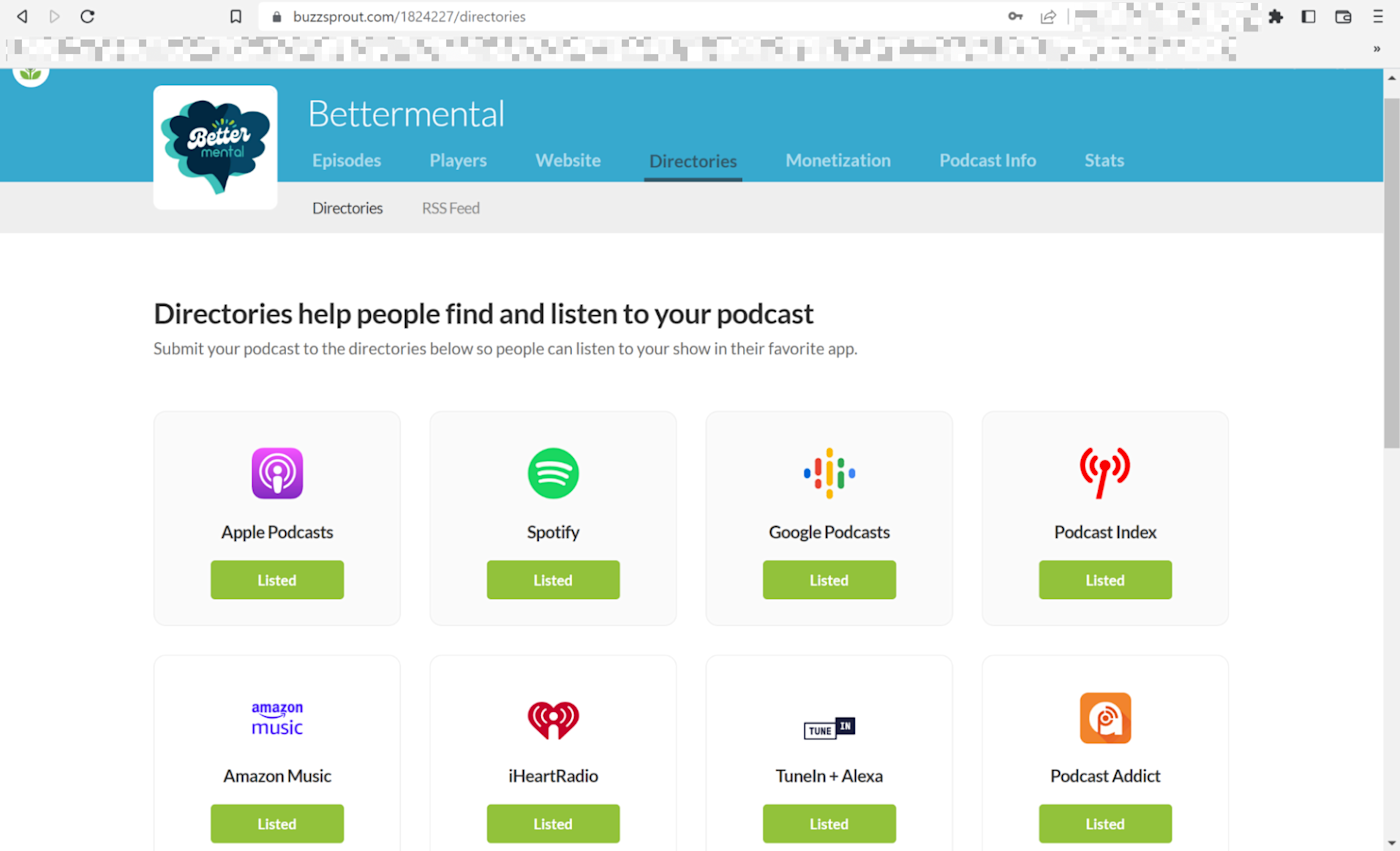Reload the page with refresh icon
The image size is (1400, 851).
[x=87, y=16]
